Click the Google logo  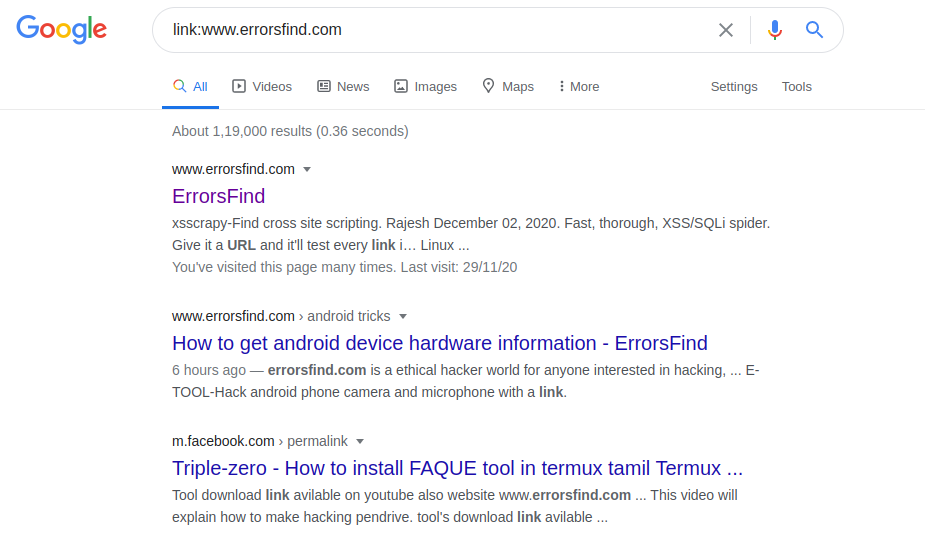pos(61,30)
